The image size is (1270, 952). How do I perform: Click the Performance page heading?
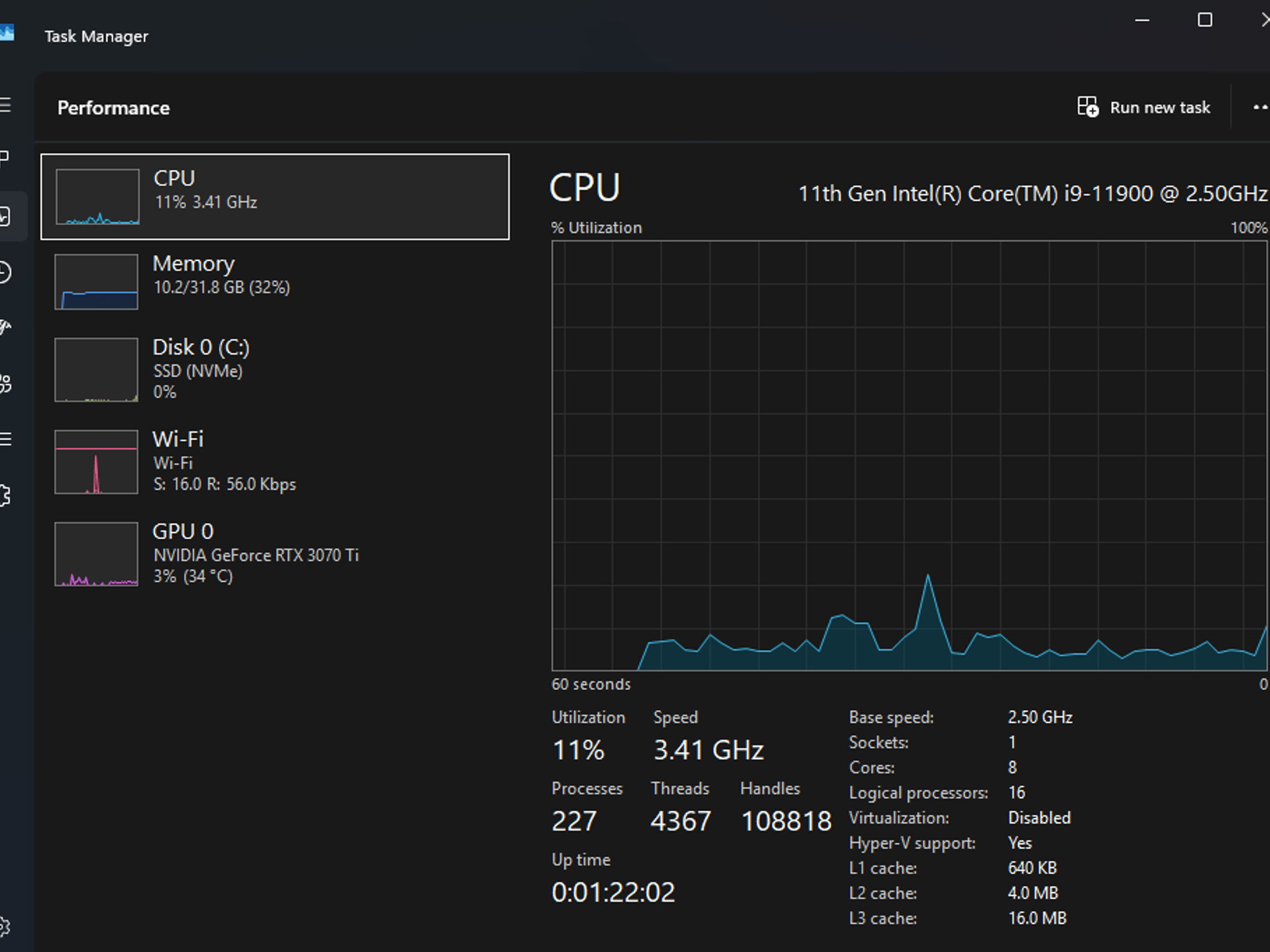[x=113, y=108]
